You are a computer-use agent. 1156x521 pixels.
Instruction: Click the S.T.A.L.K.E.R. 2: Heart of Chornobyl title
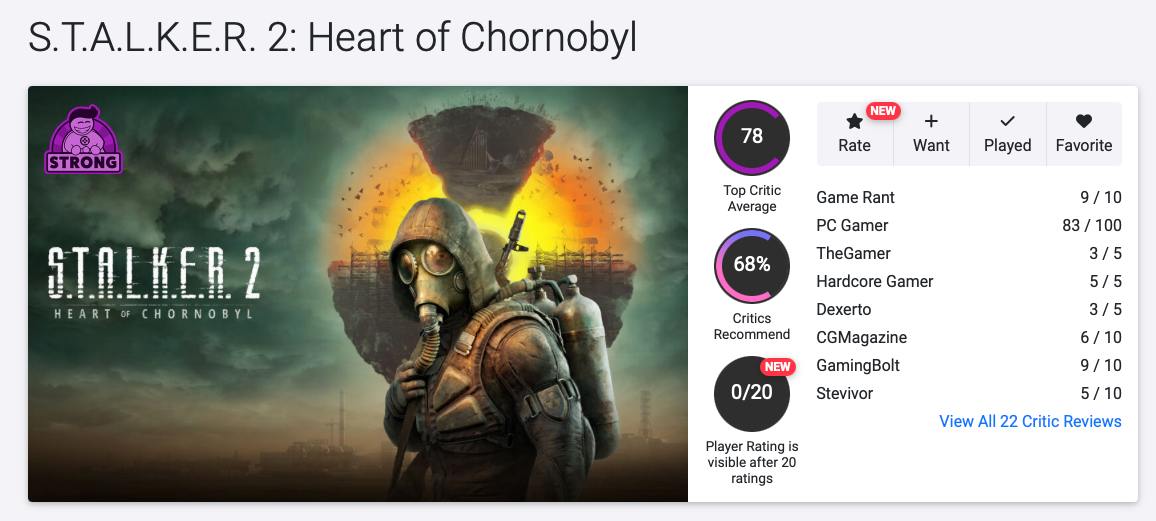point(333,38)
